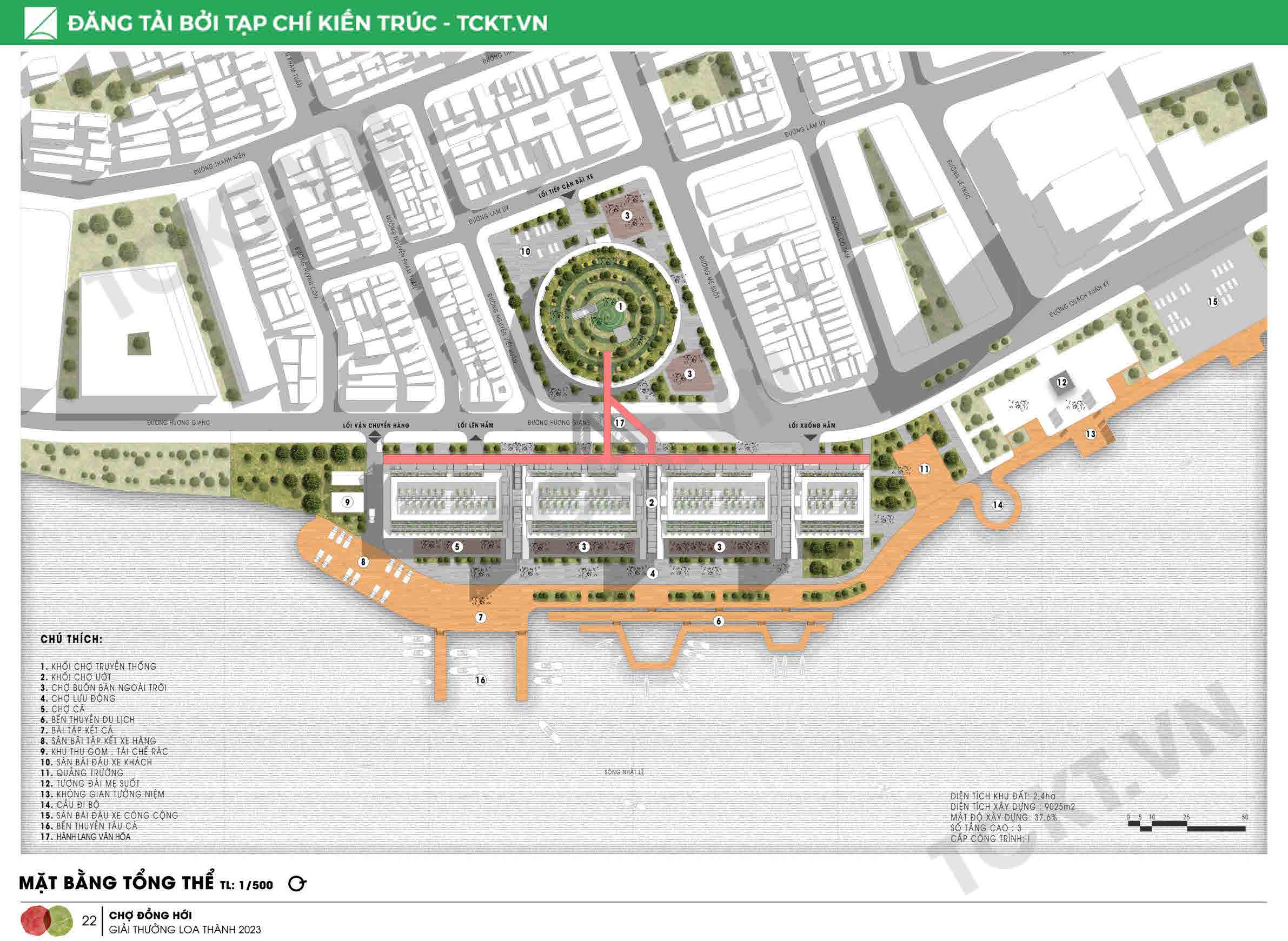Click map marker number 1 in circular garden

tap(621, 306)
